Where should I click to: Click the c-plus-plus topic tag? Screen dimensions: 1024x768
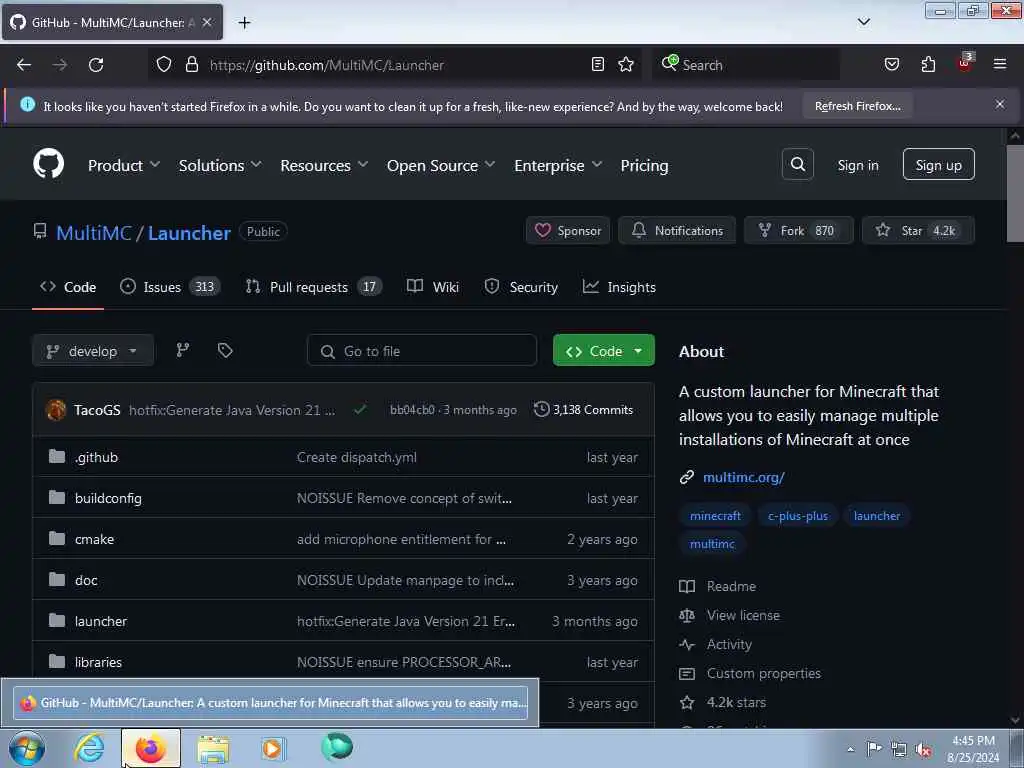click(797, 516)
